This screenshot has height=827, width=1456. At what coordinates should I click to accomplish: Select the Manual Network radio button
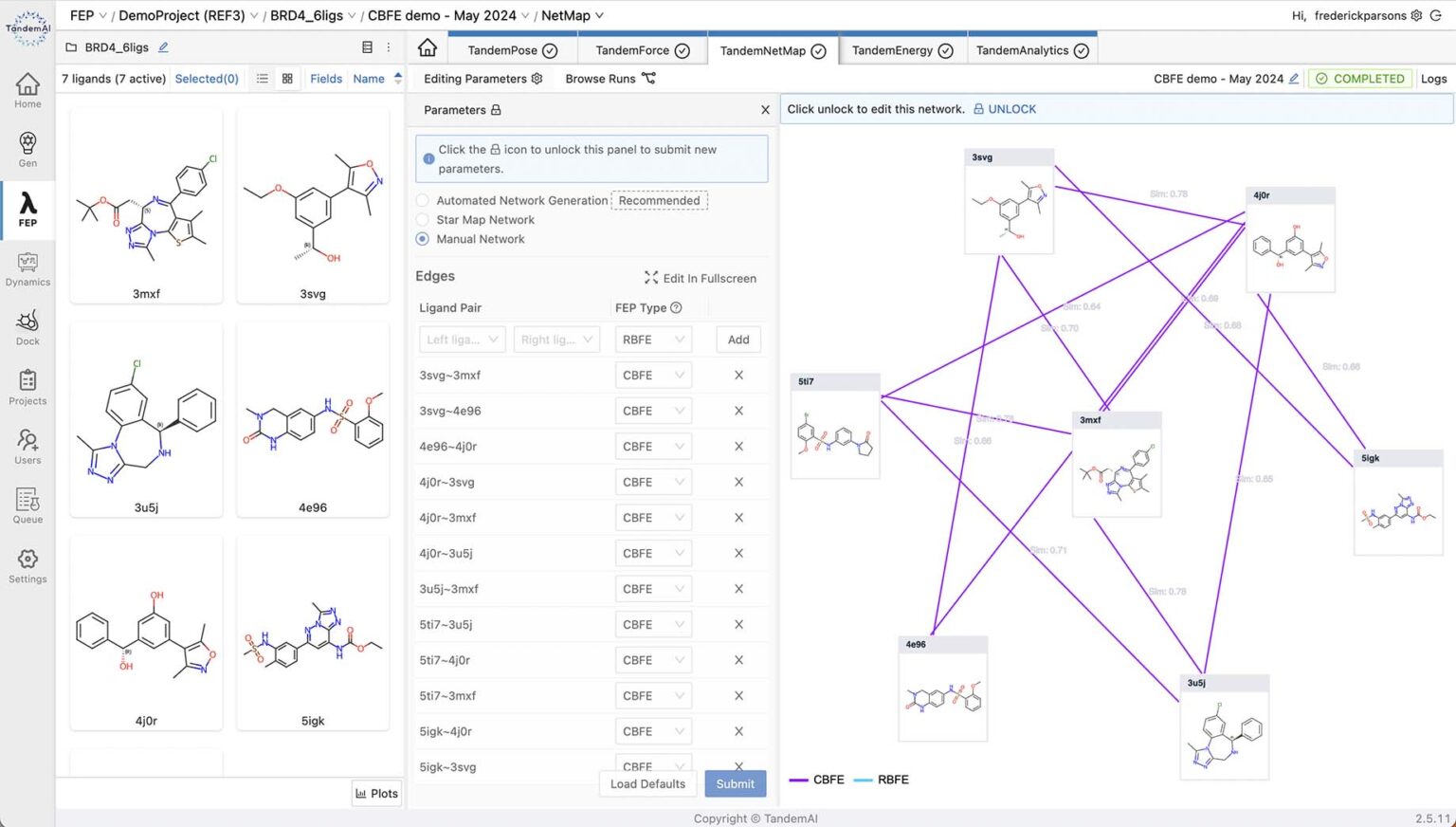[422, 239]
